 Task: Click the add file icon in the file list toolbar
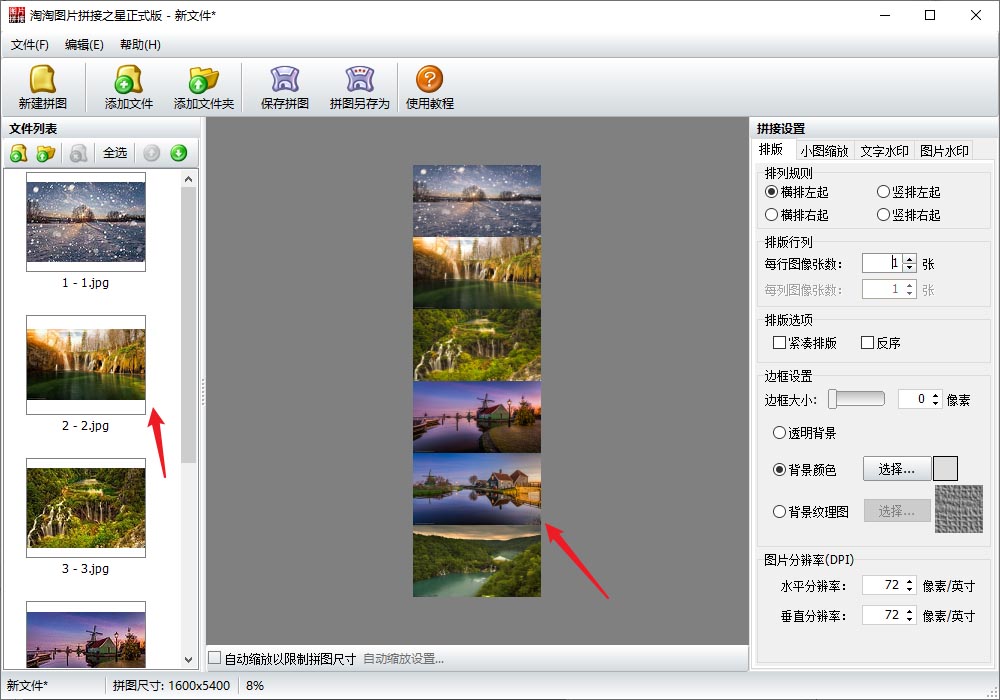point(18,153)
